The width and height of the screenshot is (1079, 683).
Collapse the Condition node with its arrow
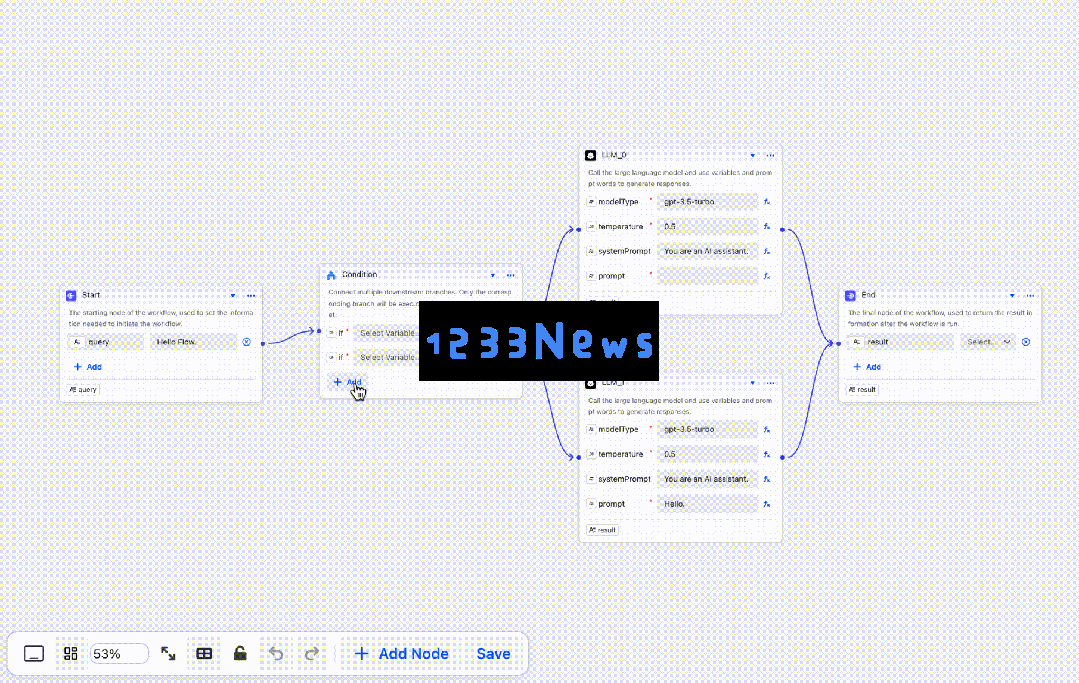493,275
